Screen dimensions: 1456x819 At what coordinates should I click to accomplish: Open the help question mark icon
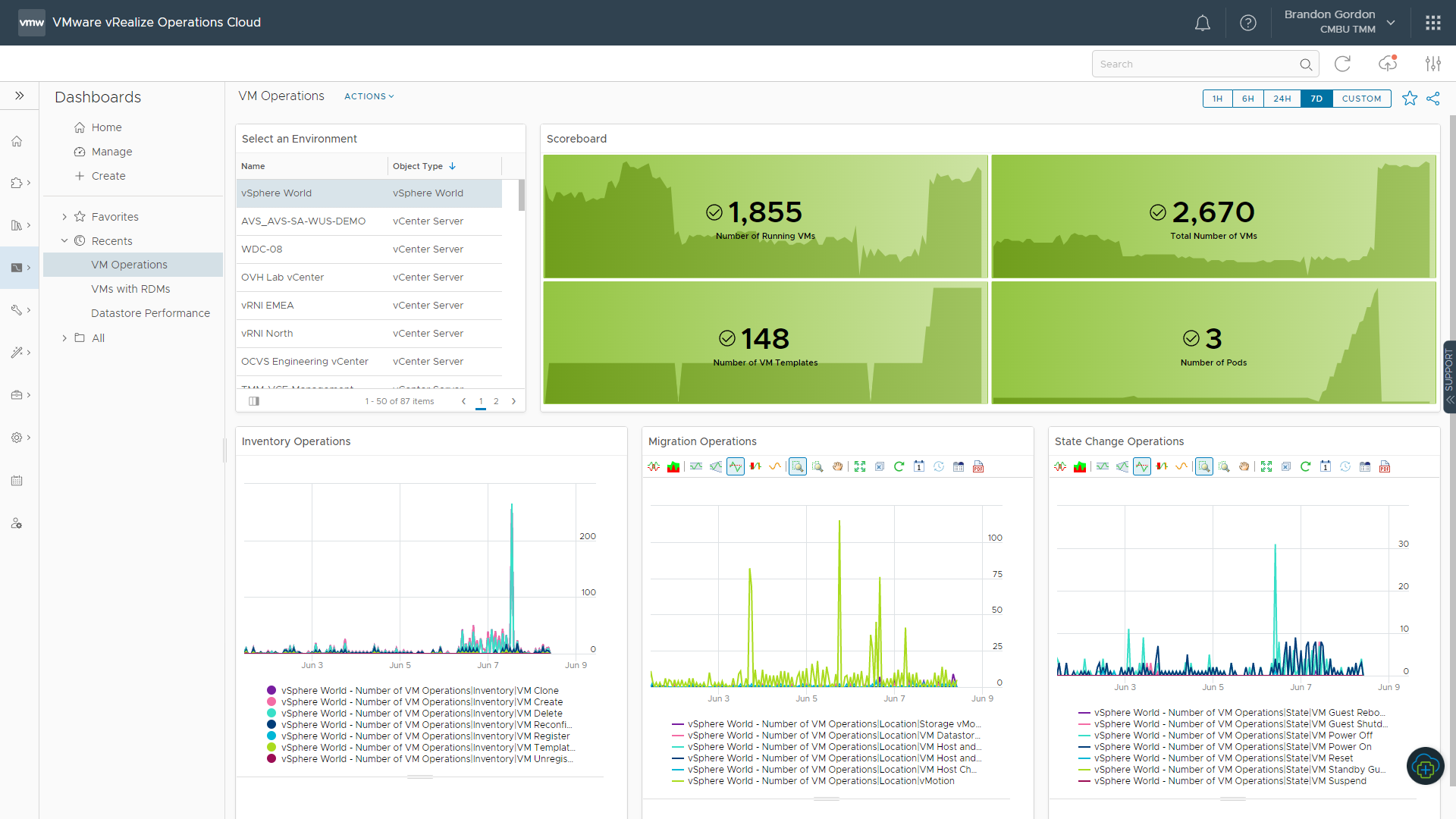click(x=1247, y=23)
